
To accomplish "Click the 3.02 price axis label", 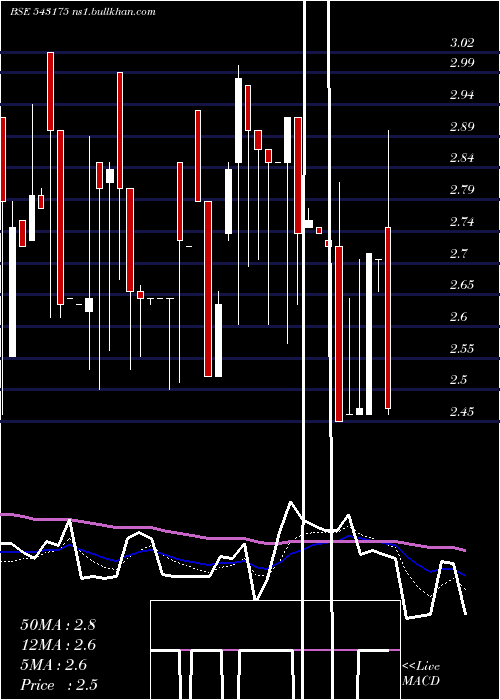I will coord(462,43).
